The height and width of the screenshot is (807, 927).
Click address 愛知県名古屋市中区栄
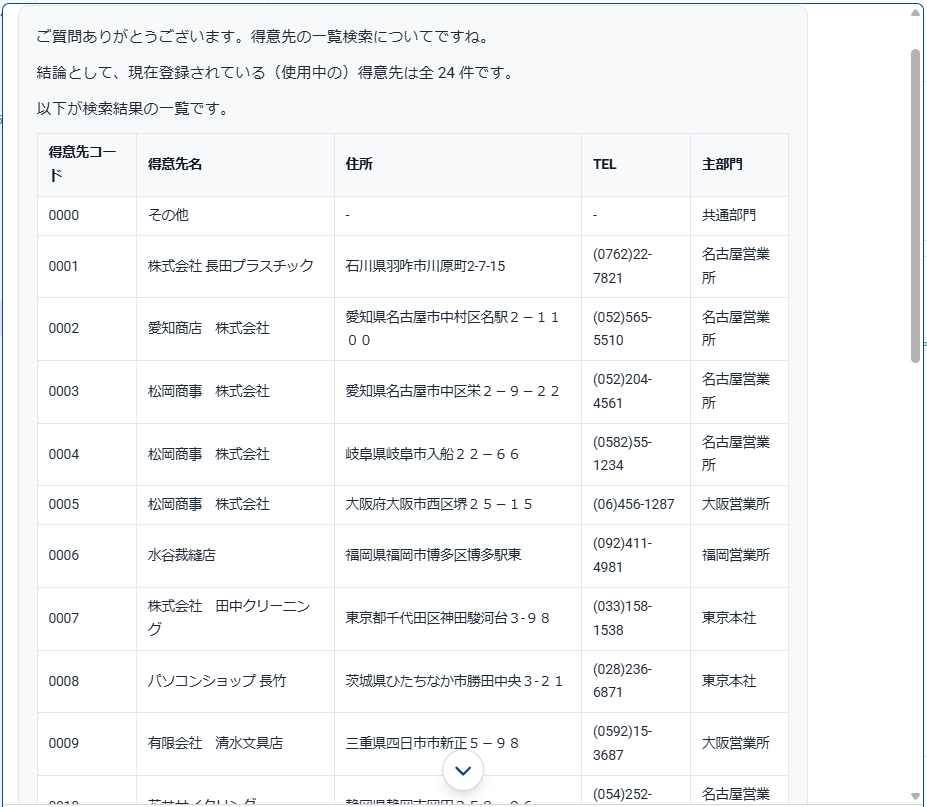(x=458, y=391)
